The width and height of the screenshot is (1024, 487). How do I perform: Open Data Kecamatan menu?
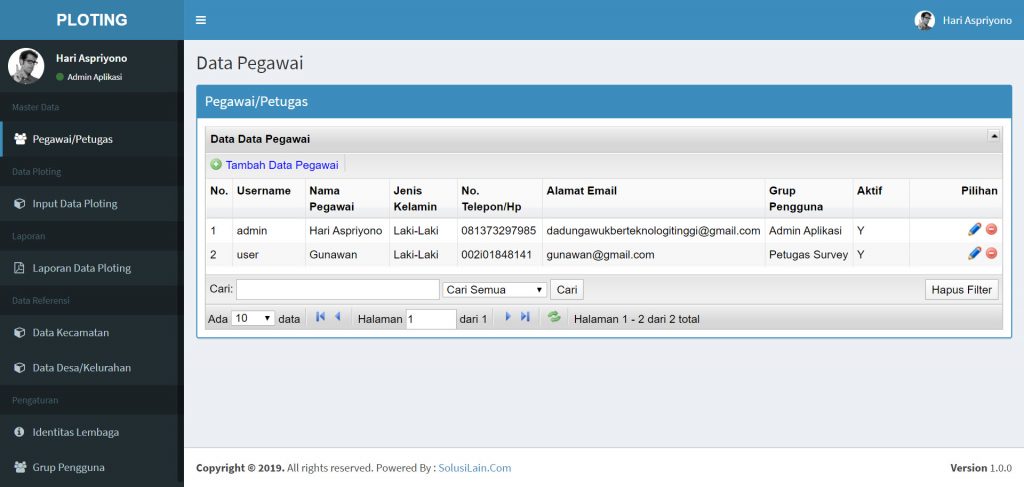coord(91,332)
